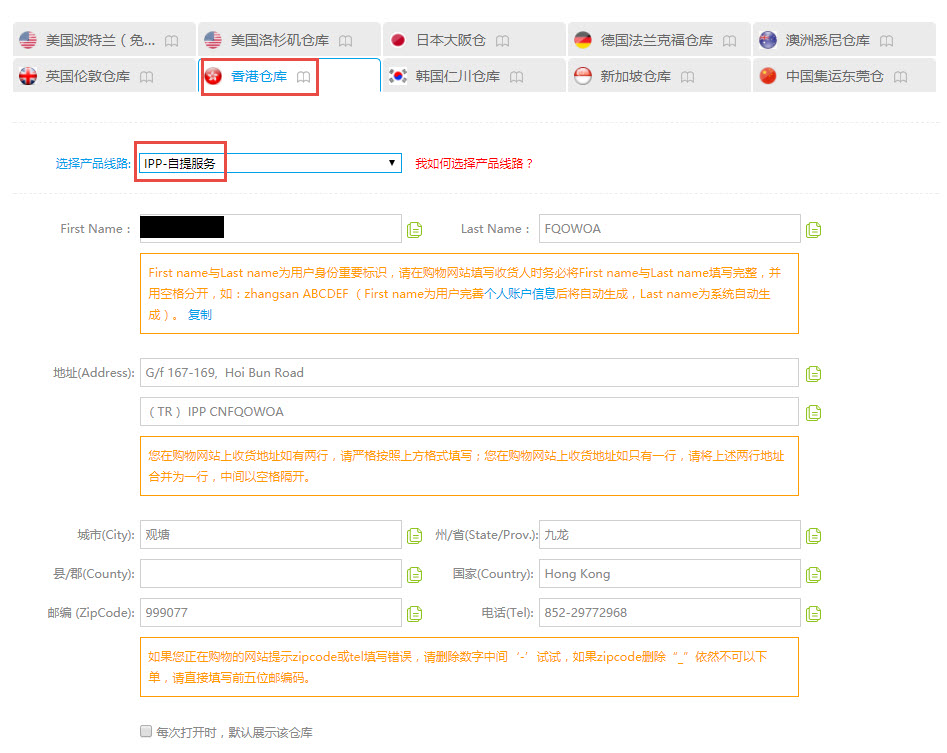This screenshot has width=947, height=753.
Task: Open the 德国法兰克福仓库 tab
Action: coord(659,40)
